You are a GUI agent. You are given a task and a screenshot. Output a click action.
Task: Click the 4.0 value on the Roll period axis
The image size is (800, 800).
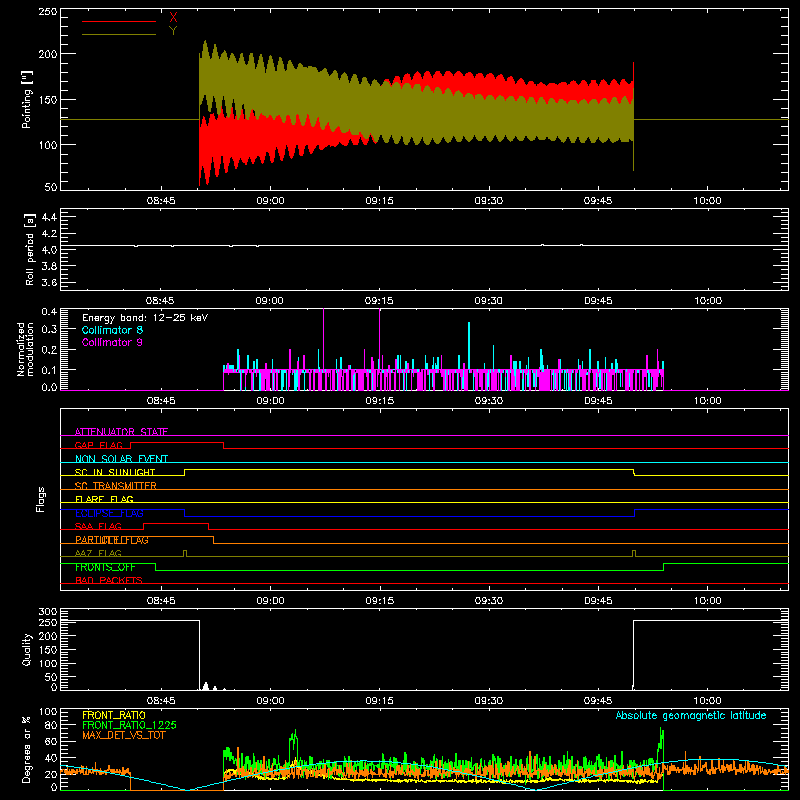coord(49,250)
